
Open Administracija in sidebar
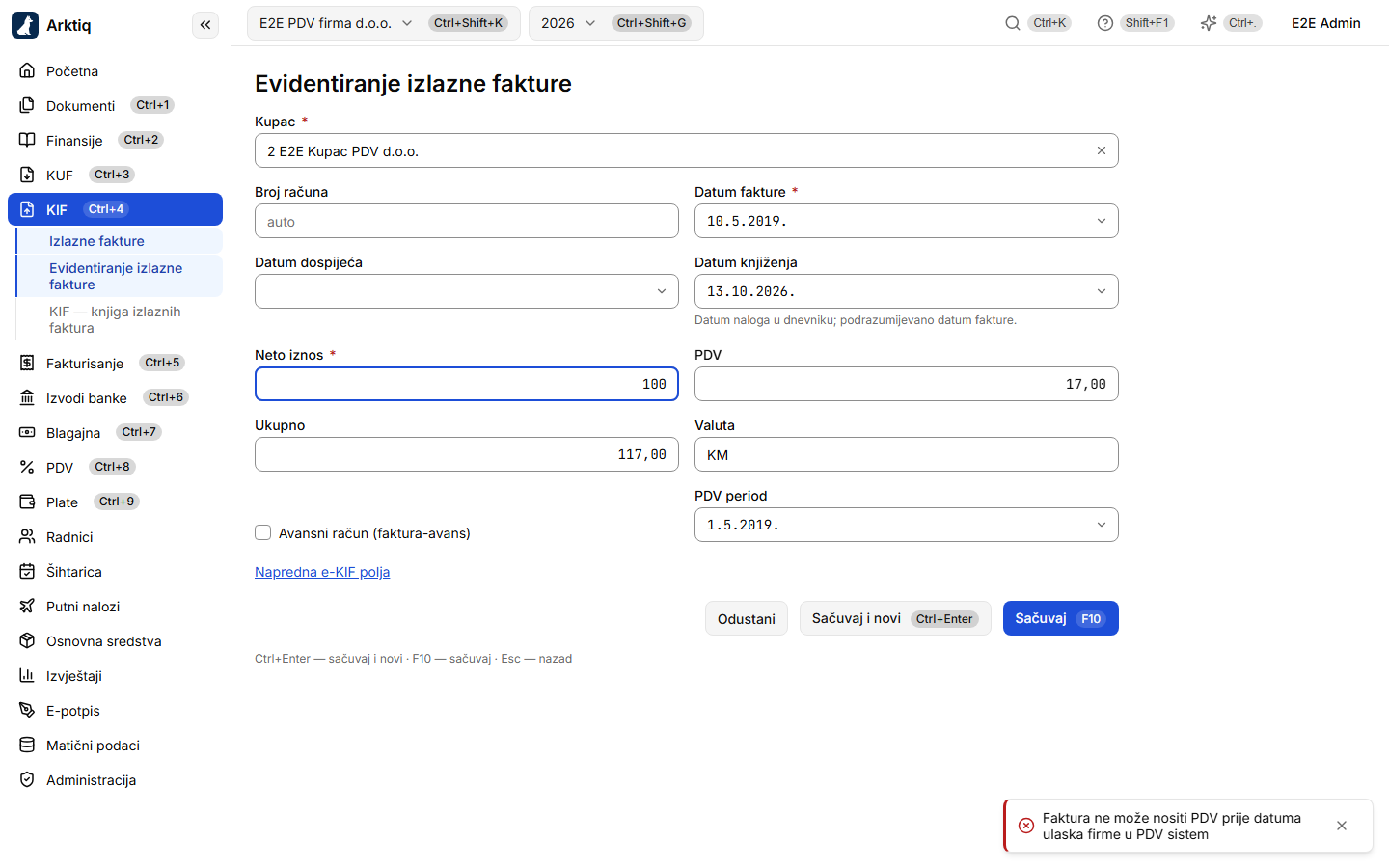[115, 779]
